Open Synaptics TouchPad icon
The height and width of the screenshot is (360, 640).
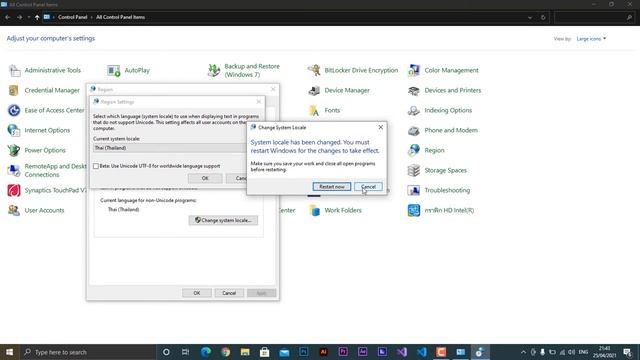(14, 190)
